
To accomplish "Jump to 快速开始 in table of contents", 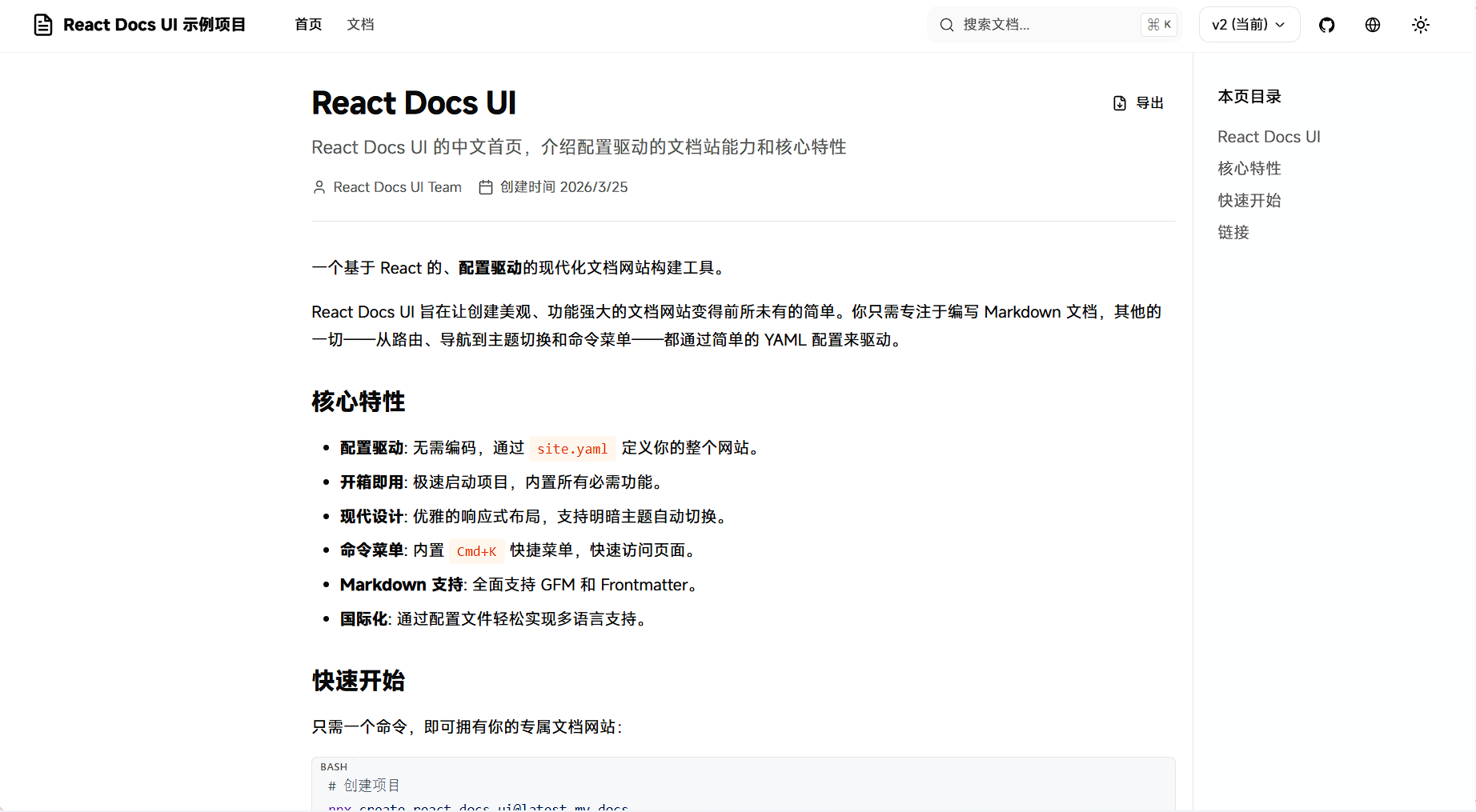I will pos(1249,201).
